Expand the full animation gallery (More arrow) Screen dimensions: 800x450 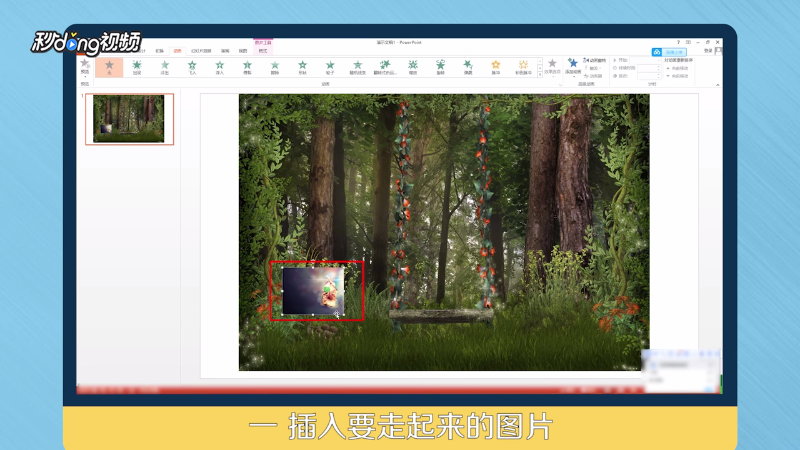pyautogui.click(x=540, y=74)
